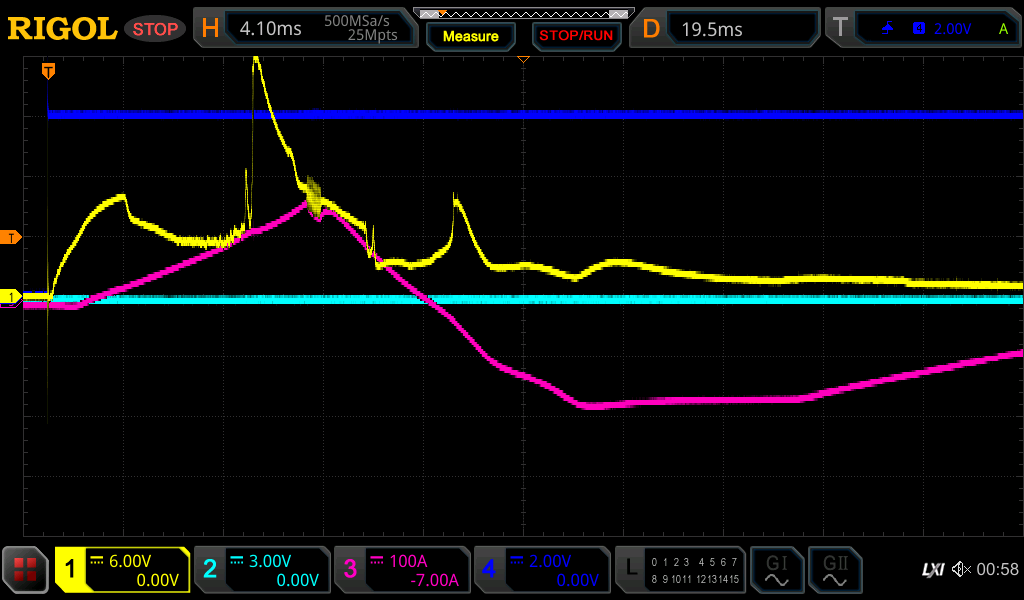Click the red STOP status indicator
1024x600 pixels.
155,29
